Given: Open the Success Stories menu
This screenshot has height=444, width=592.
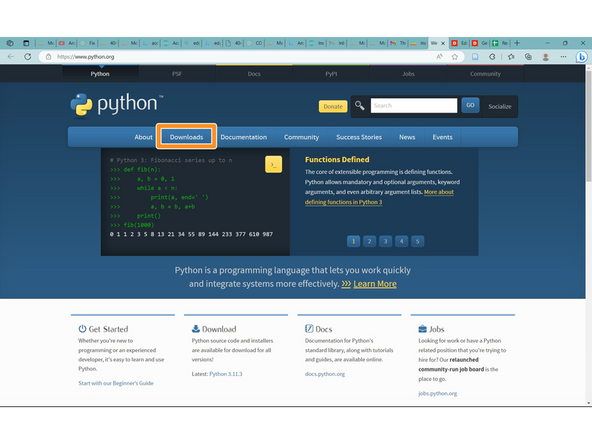Looking at the screenshot, I should [x=359, y=137].
